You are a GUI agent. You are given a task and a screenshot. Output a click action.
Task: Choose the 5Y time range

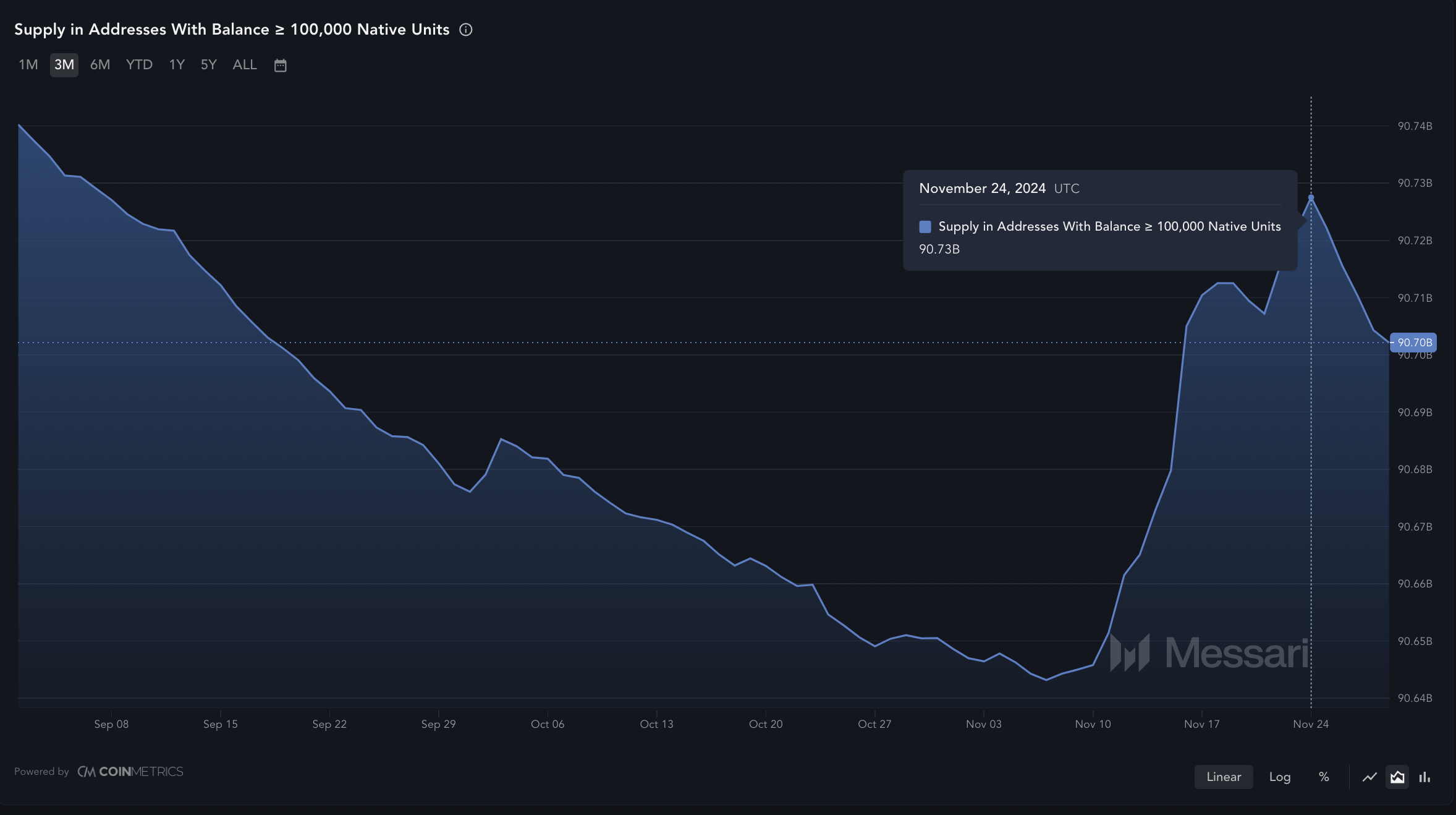click(x=208, y=65)
